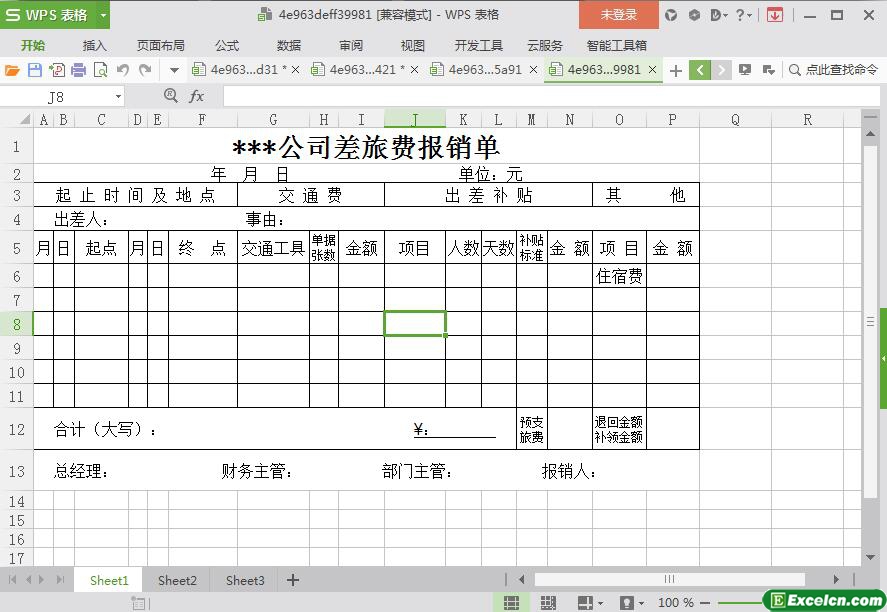Expand the Name Box dropdown arrow
Viewport: 887px width, 612px height.
[118, 96]
